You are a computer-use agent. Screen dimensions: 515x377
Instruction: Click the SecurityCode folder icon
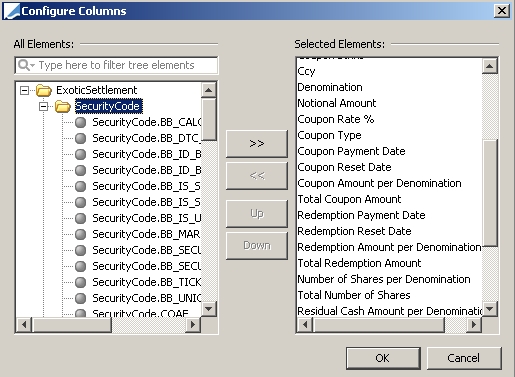(x=63, y=107)
